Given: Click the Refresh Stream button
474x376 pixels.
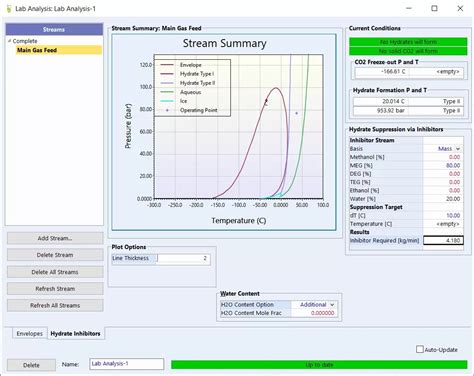Looking at the screenshot, I should click(x=55, y=289).
